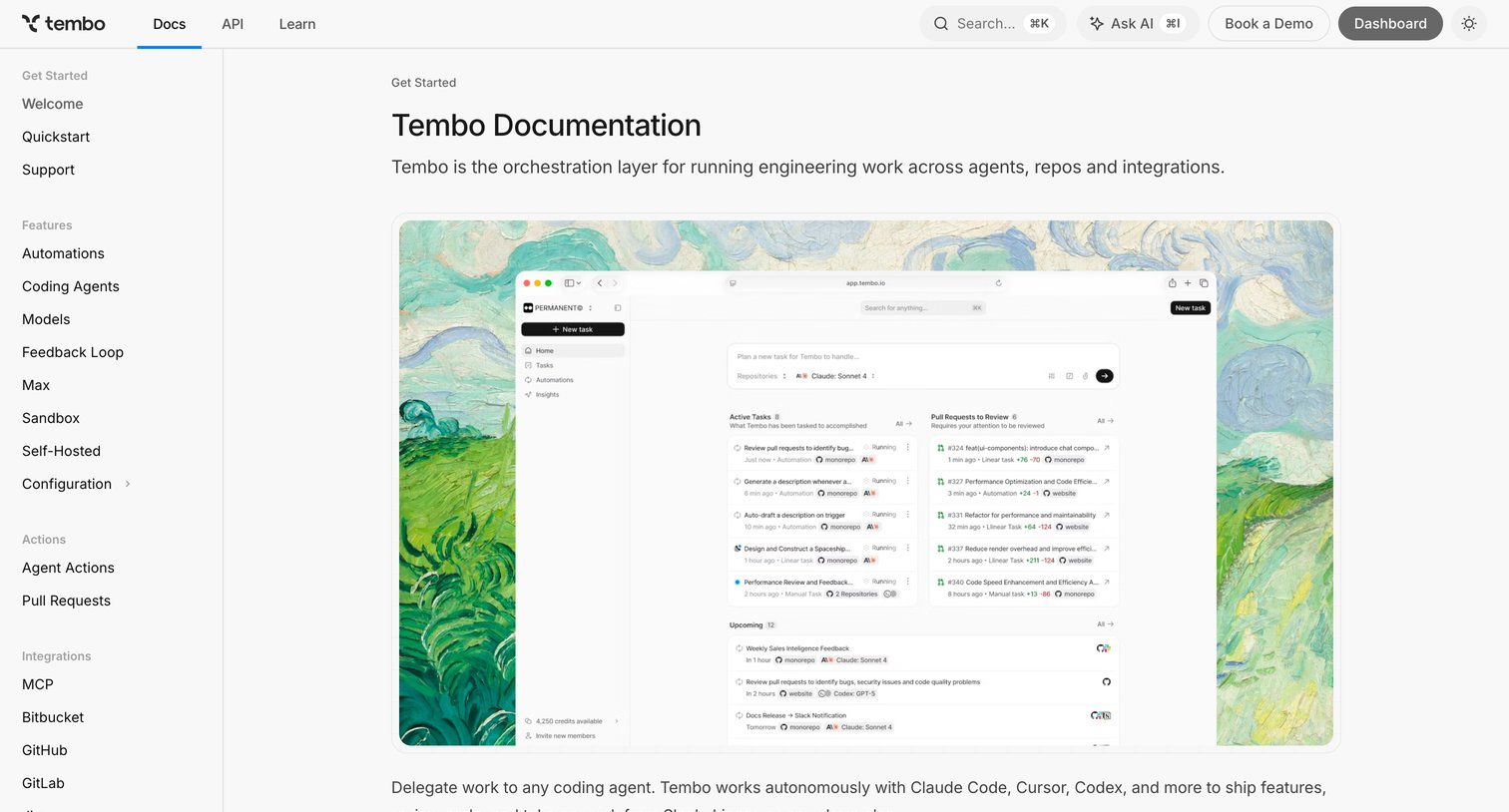The image size is (1509, 812).
Task: Open the Automations feature page
Action: point(63,253)
